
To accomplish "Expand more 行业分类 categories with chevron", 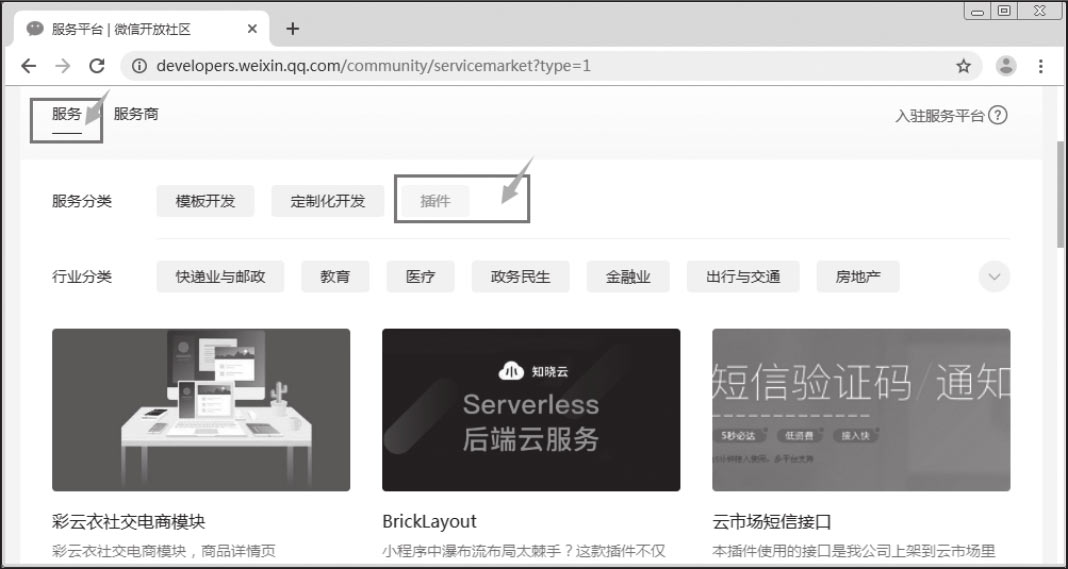I will coord(994,277).
